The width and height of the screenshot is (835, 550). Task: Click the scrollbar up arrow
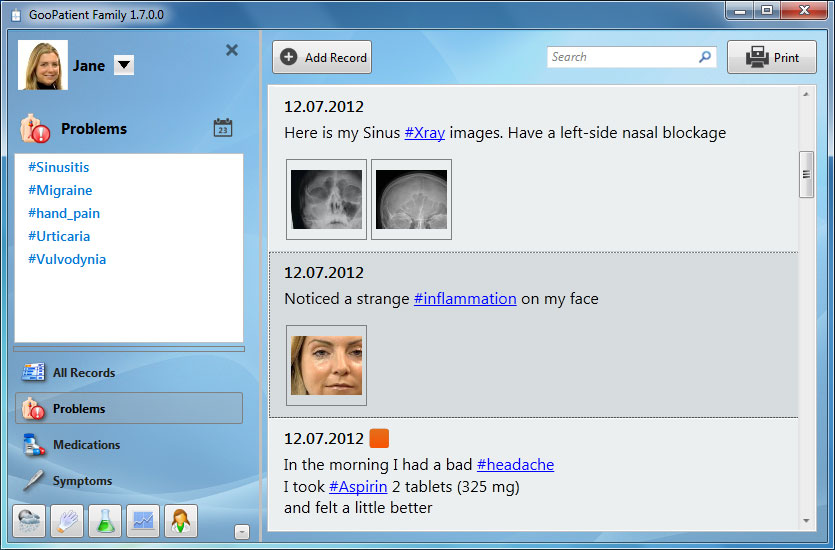coord(806,94)
